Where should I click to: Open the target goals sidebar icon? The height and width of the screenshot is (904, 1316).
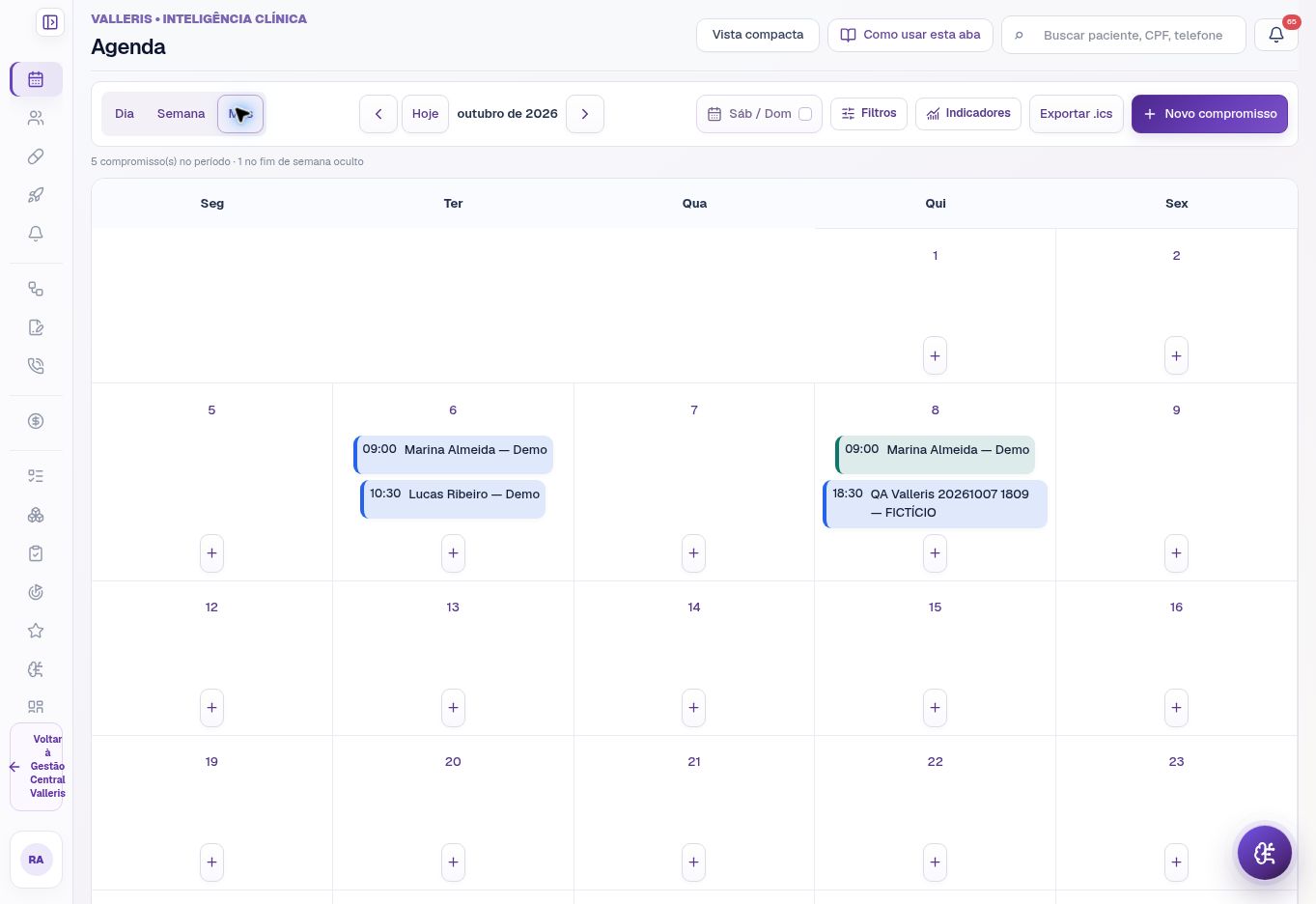tap(36, 592)
